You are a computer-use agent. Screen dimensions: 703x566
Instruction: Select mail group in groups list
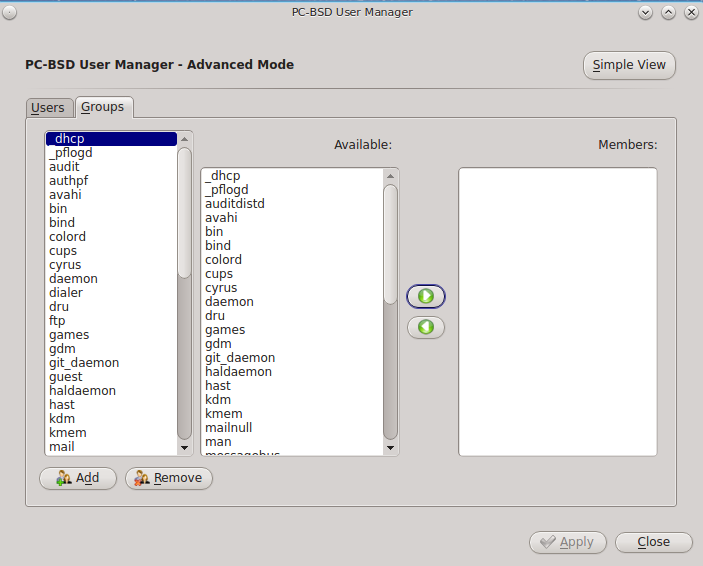(x=111, y=447)
